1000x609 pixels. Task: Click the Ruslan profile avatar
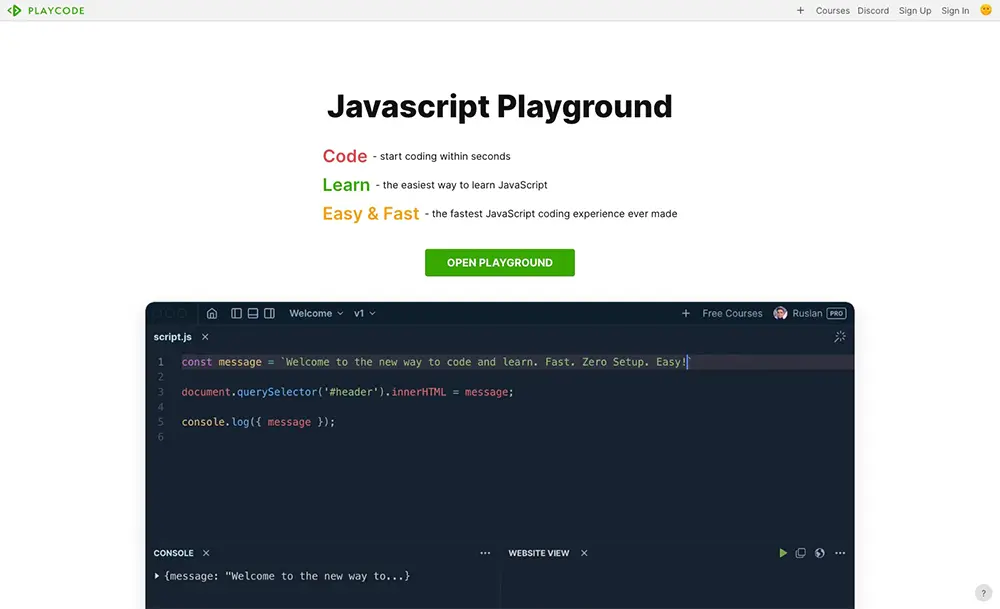[780, 313]
